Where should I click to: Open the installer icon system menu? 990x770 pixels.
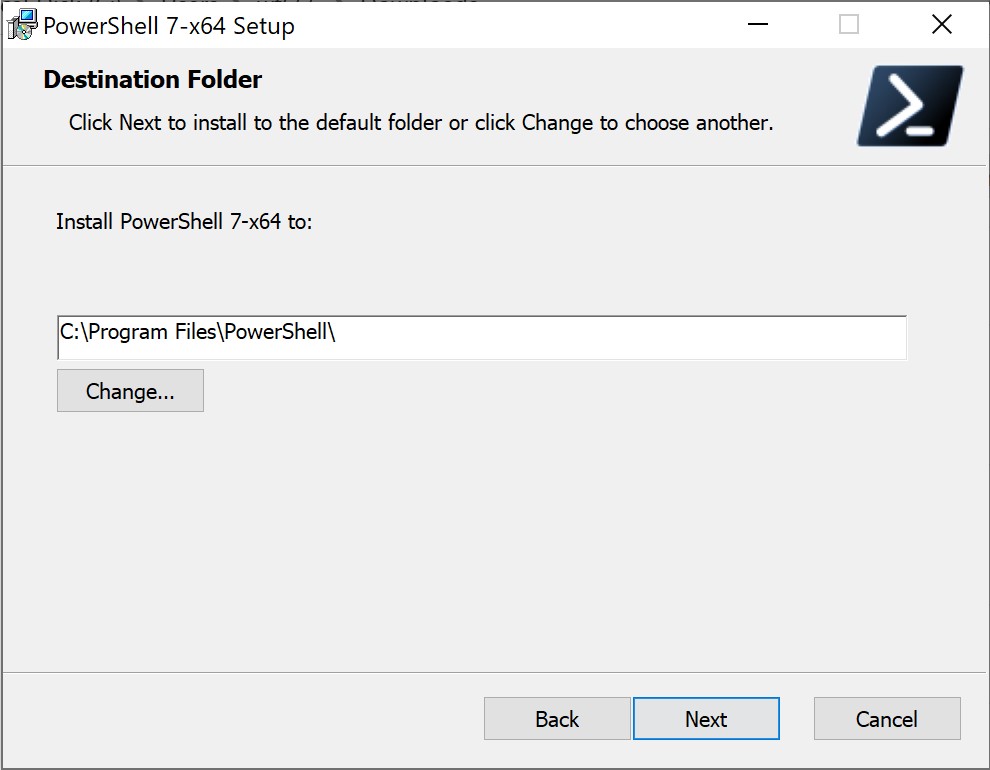coord(22,25)
